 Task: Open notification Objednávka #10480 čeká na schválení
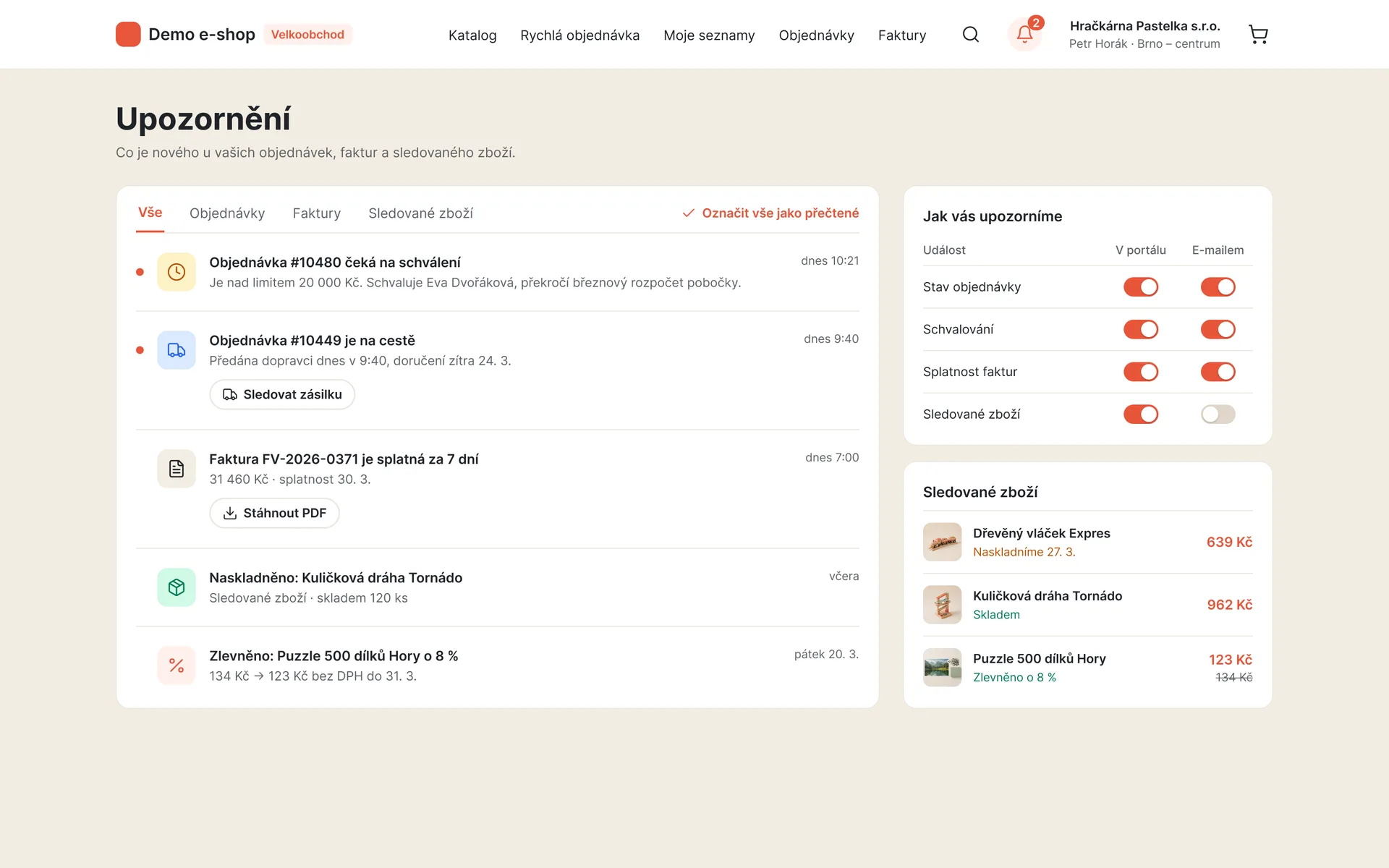[x=498, y=272]
